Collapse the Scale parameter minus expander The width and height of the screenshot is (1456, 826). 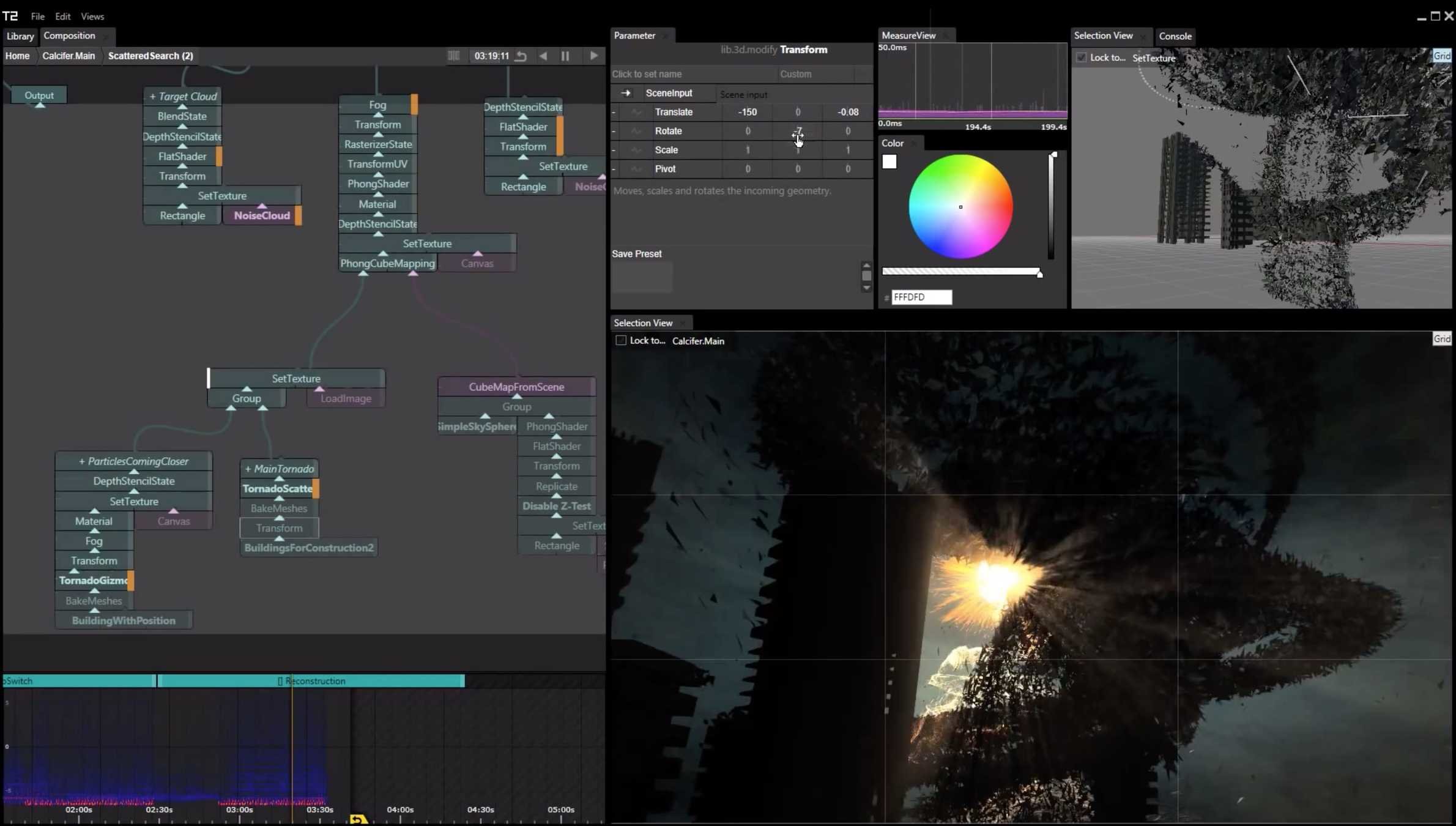coord(614,150)
